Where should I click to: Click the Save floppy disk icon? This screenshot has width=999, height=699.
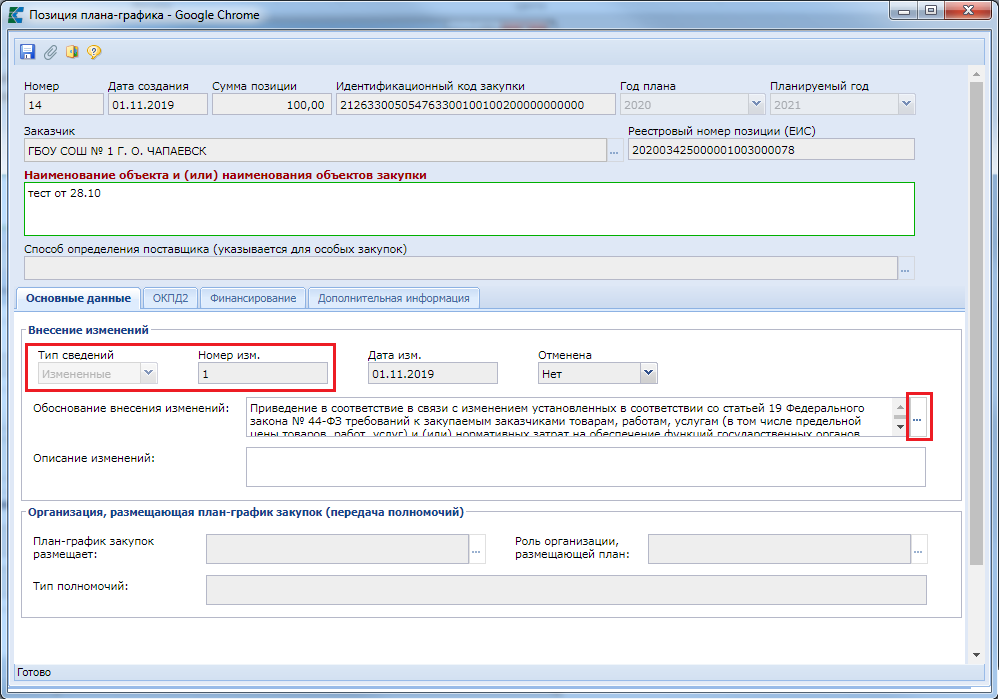(27, 52)
